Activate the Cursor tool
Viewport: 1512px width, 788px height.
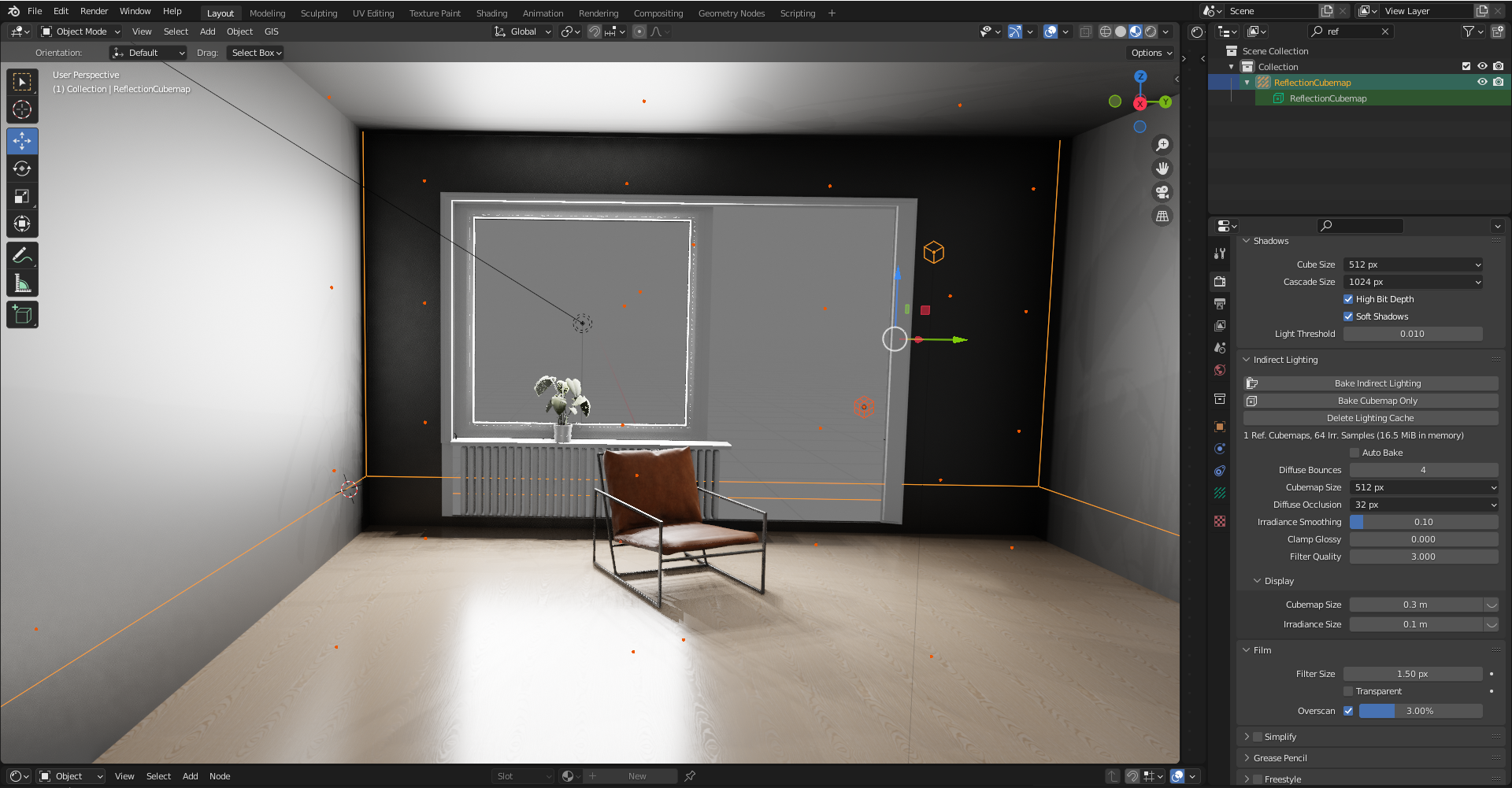coord(22,109)
